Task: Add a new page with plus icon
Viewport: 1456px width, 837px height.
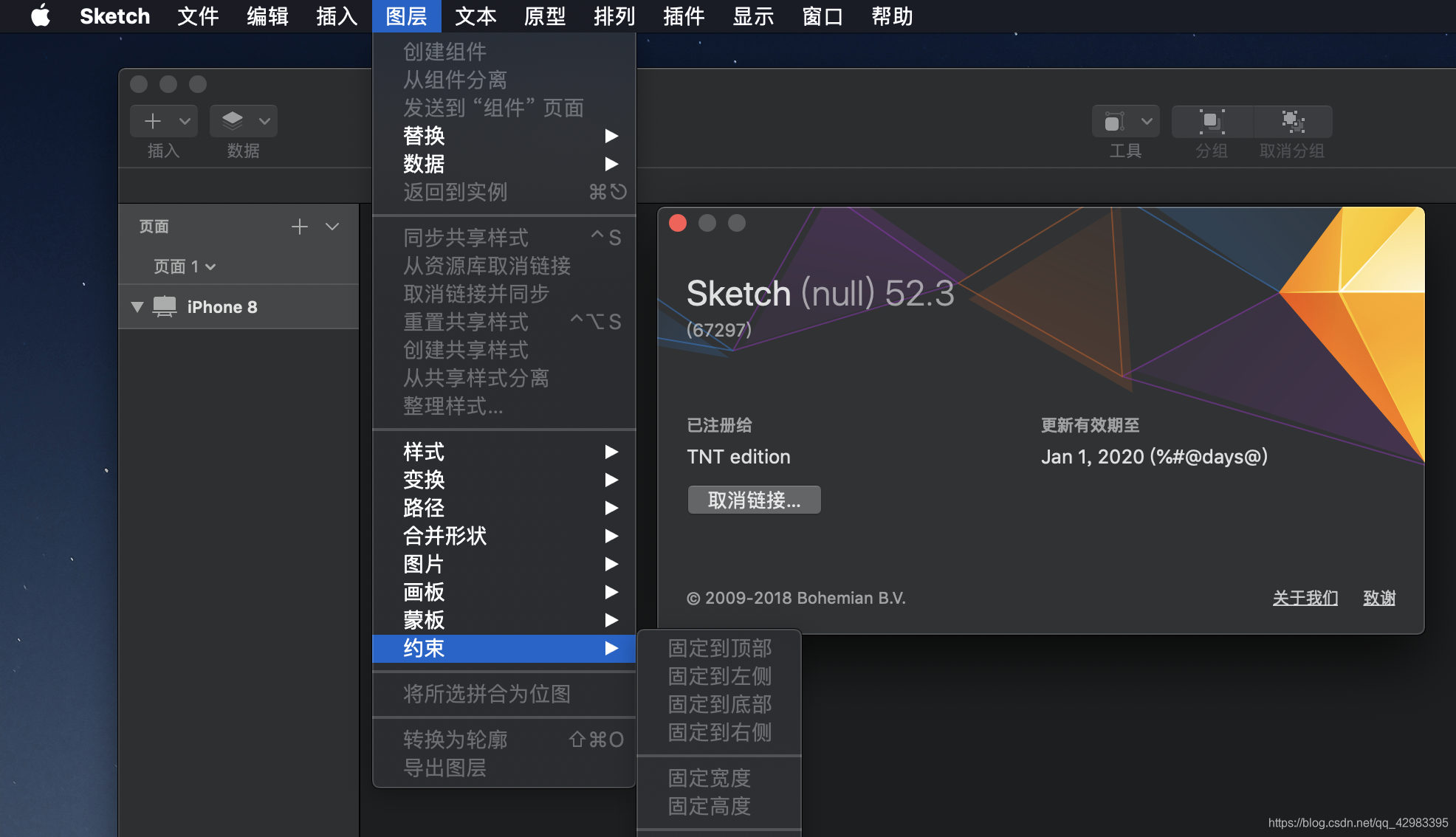Action: click(299, 227)
